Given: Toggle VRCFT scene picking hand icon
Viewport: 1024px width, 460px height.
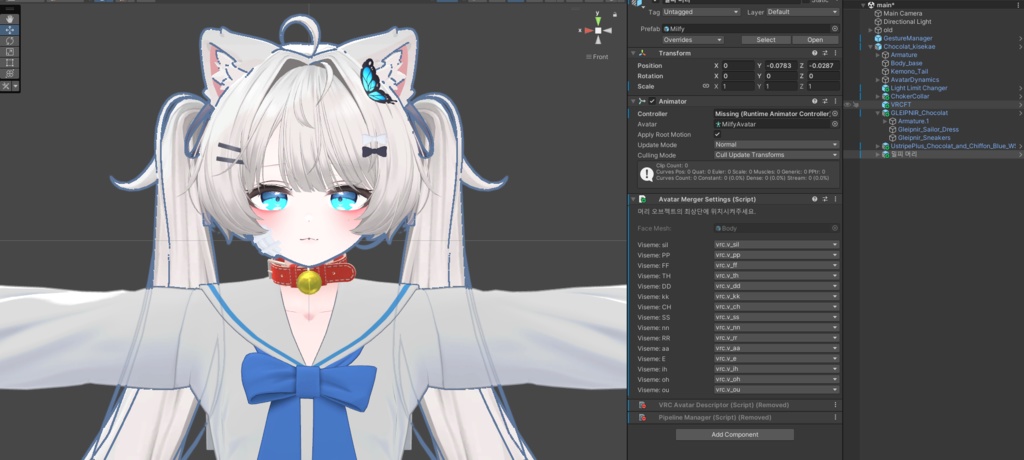Looking at the screenshot, I should [856, 105].
